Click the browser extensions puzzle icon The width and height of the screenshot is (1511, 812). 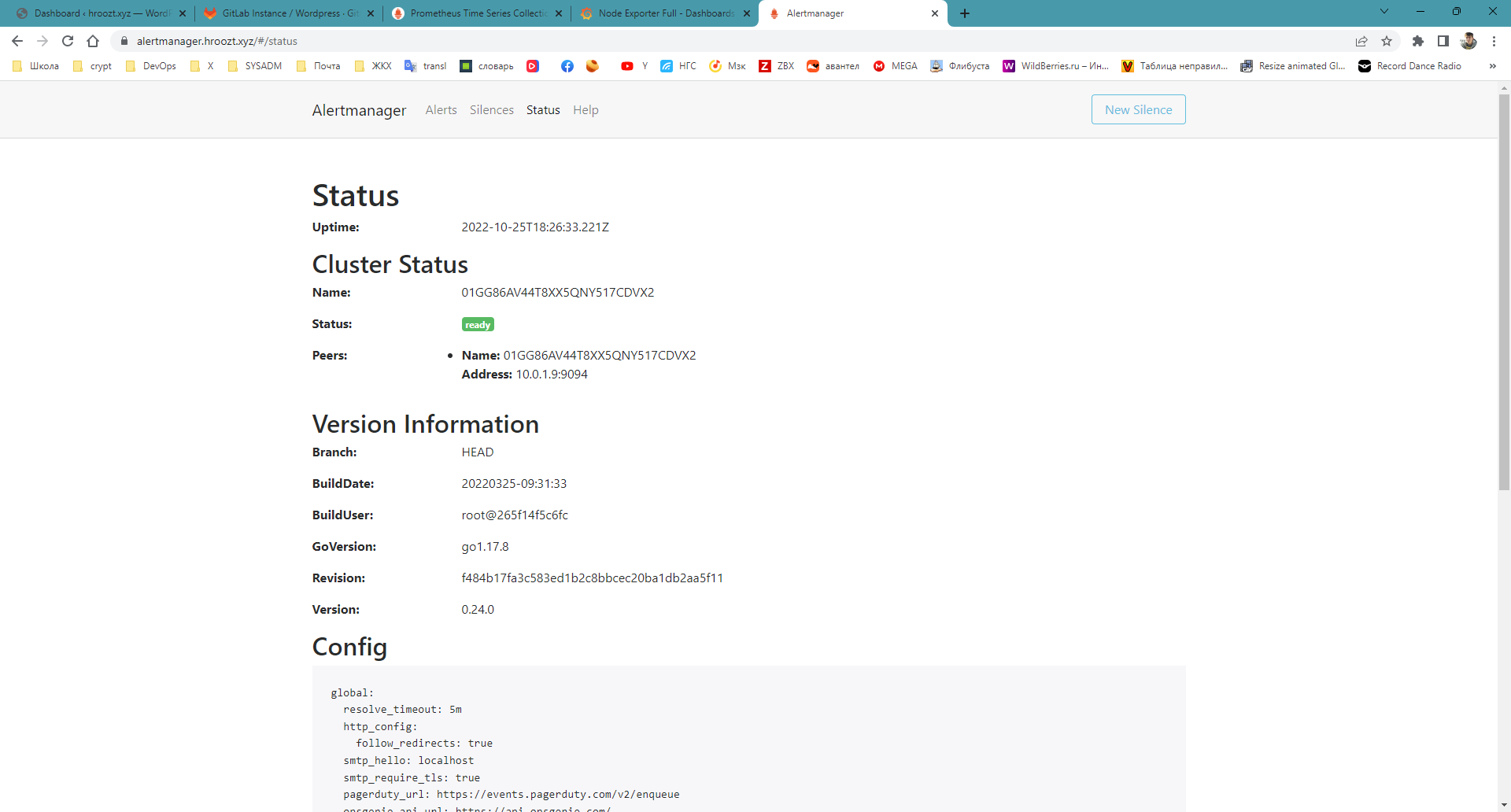1418,41
